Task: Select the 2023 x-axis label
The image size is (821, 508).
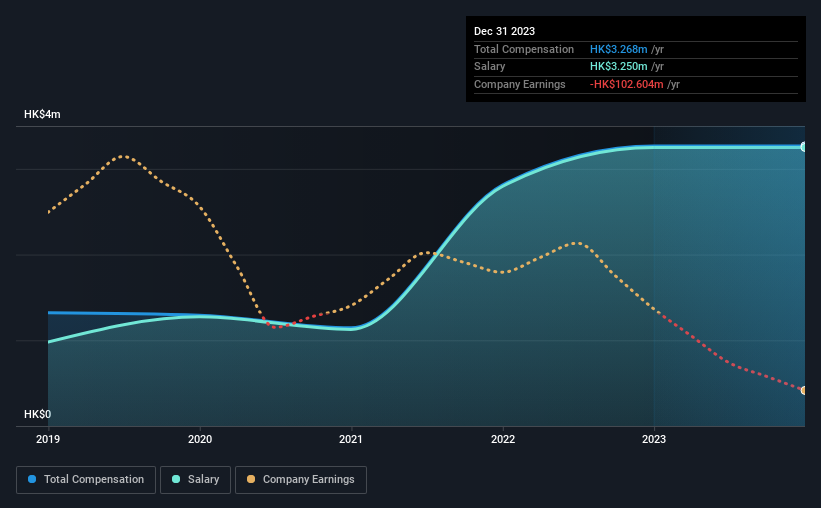Action: coord(654,439)
